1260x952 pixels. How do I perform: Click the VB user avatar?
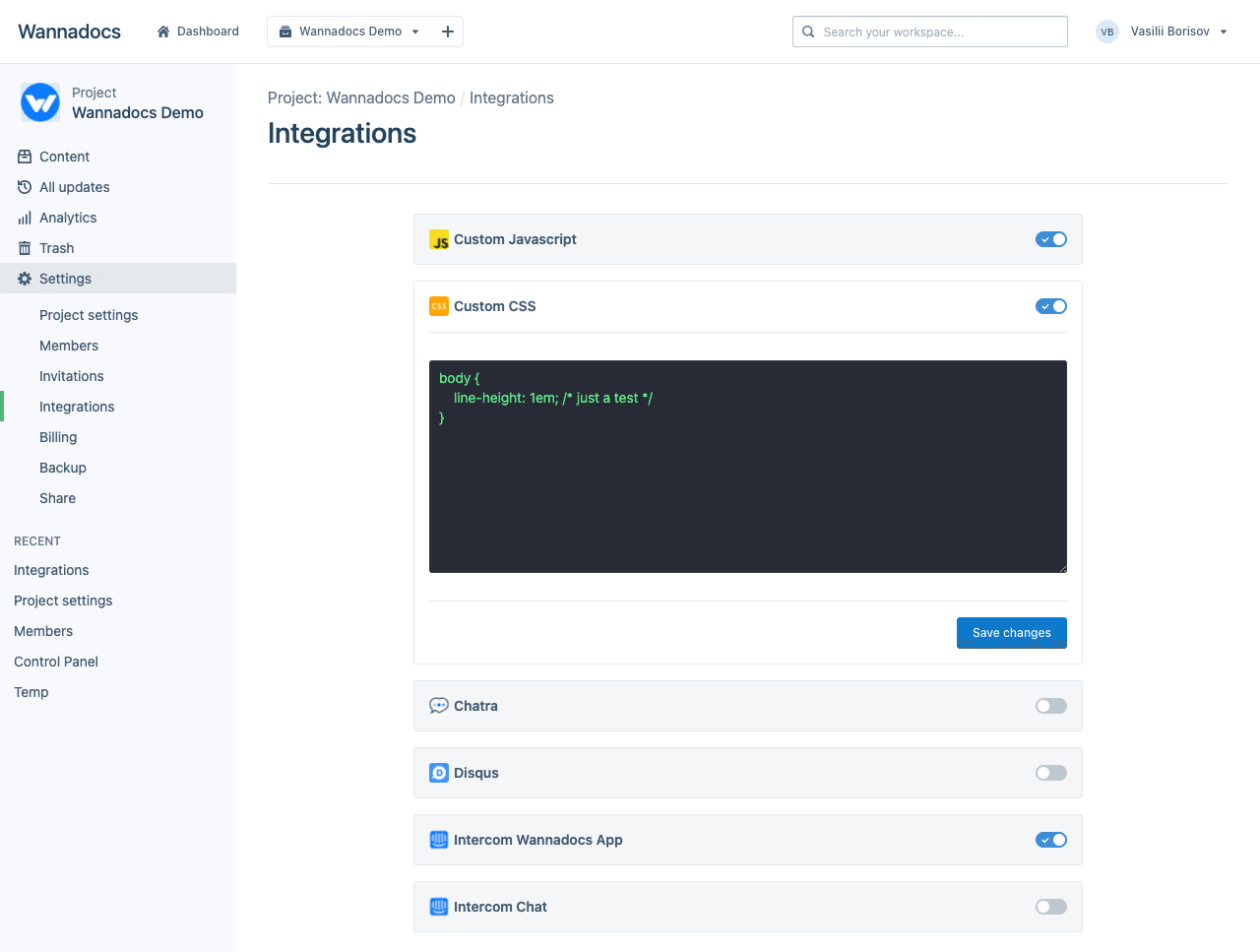[x=1107, y=32]
